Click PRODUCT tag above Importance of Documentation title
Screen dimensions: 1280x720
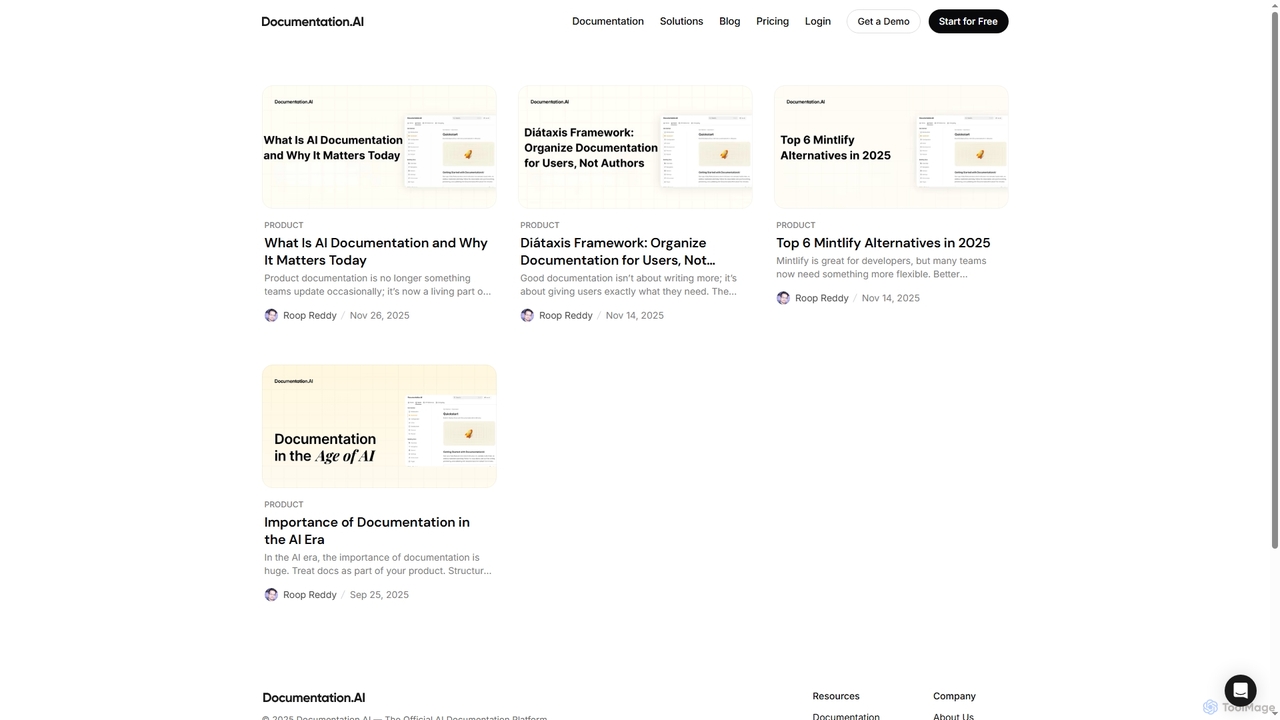(x=283, y=504)
